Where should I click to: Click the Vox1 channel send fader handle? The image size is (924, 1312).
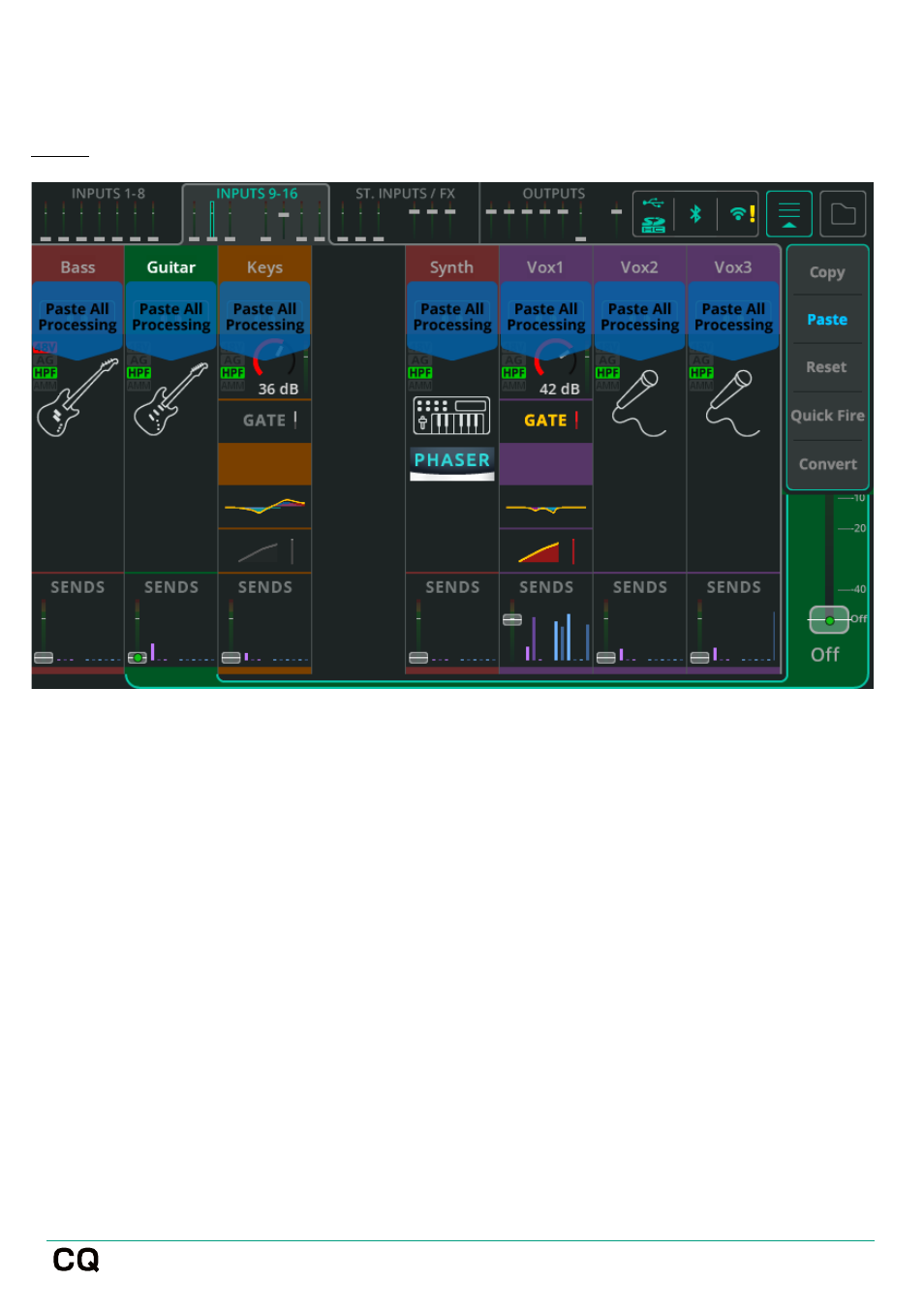(x=512, y=620)
